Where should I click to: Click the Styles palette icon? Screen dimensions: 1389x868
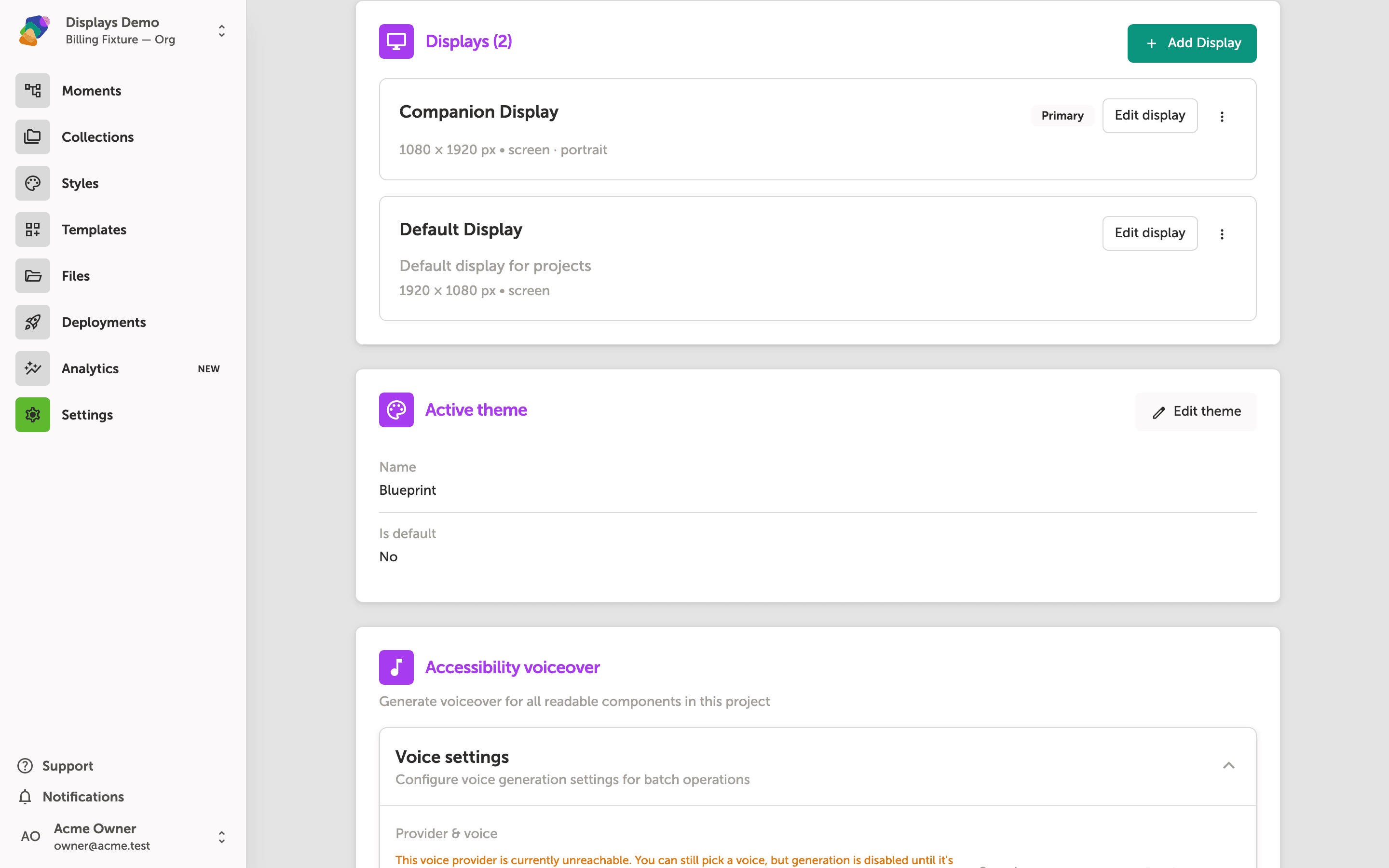click(x=33, y=183)
